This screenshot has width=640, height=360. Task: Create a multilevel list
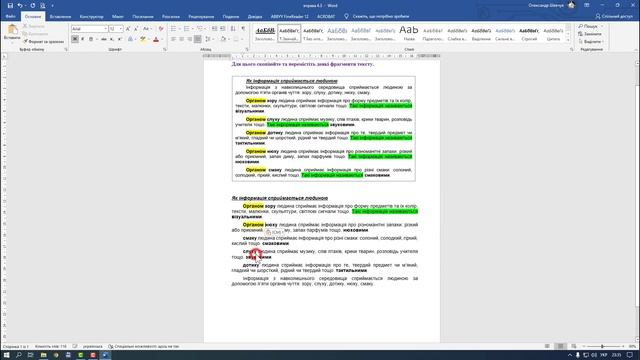click(x=200, y=29)
